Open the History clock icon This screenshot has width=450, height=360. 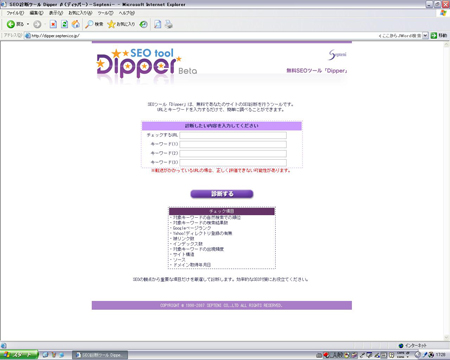[144, 24]
